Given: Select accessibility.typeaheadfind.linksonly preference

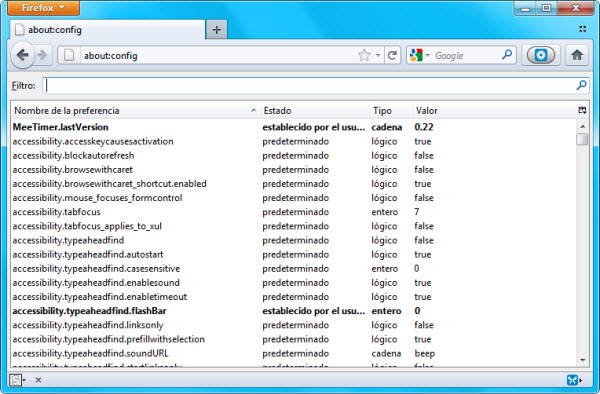Looking at the screenshot, I should tap(293, 325).
